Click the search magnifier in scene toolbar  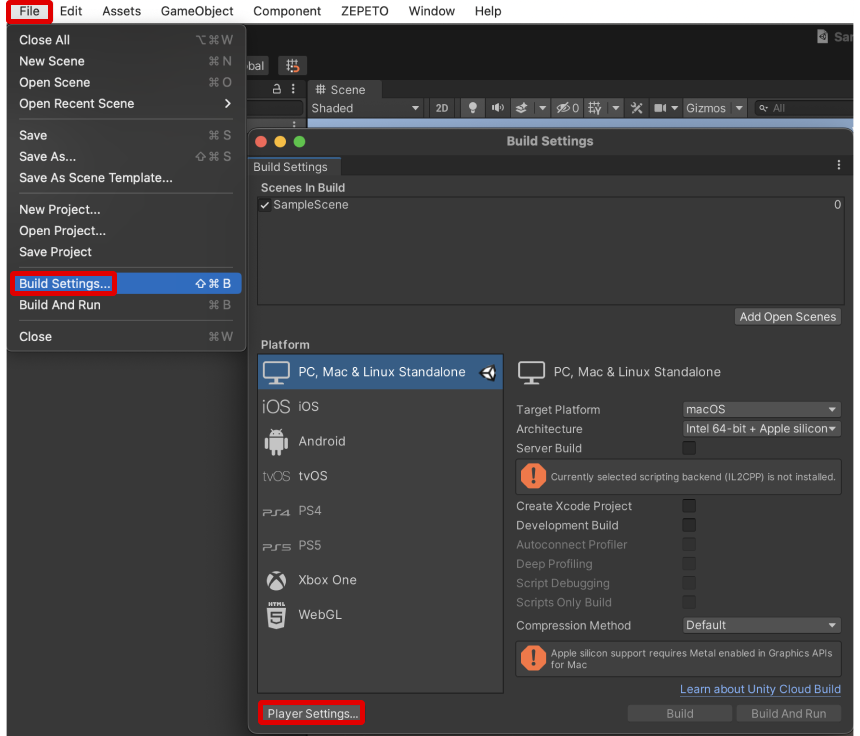pos(763,109)
